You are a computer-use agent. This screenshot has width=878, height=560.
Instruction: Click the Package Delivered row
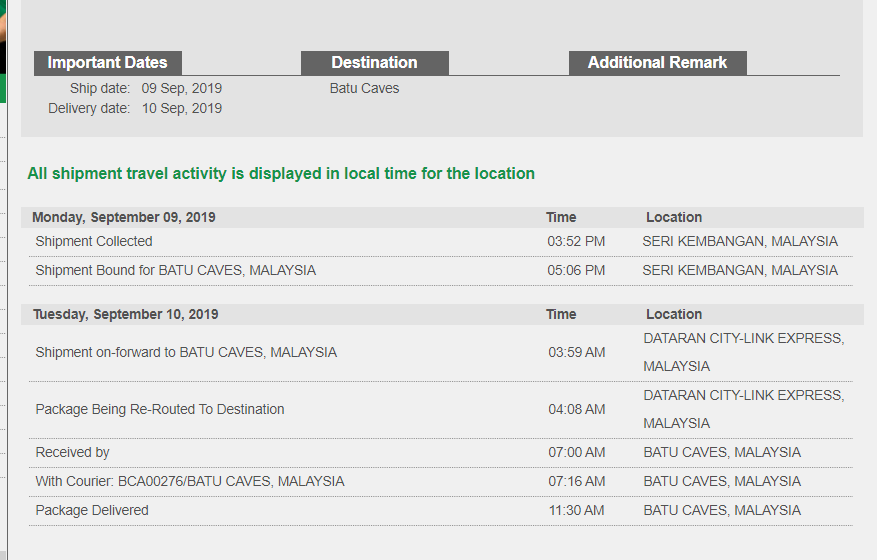pyautogui.click(x=441, y=511)
